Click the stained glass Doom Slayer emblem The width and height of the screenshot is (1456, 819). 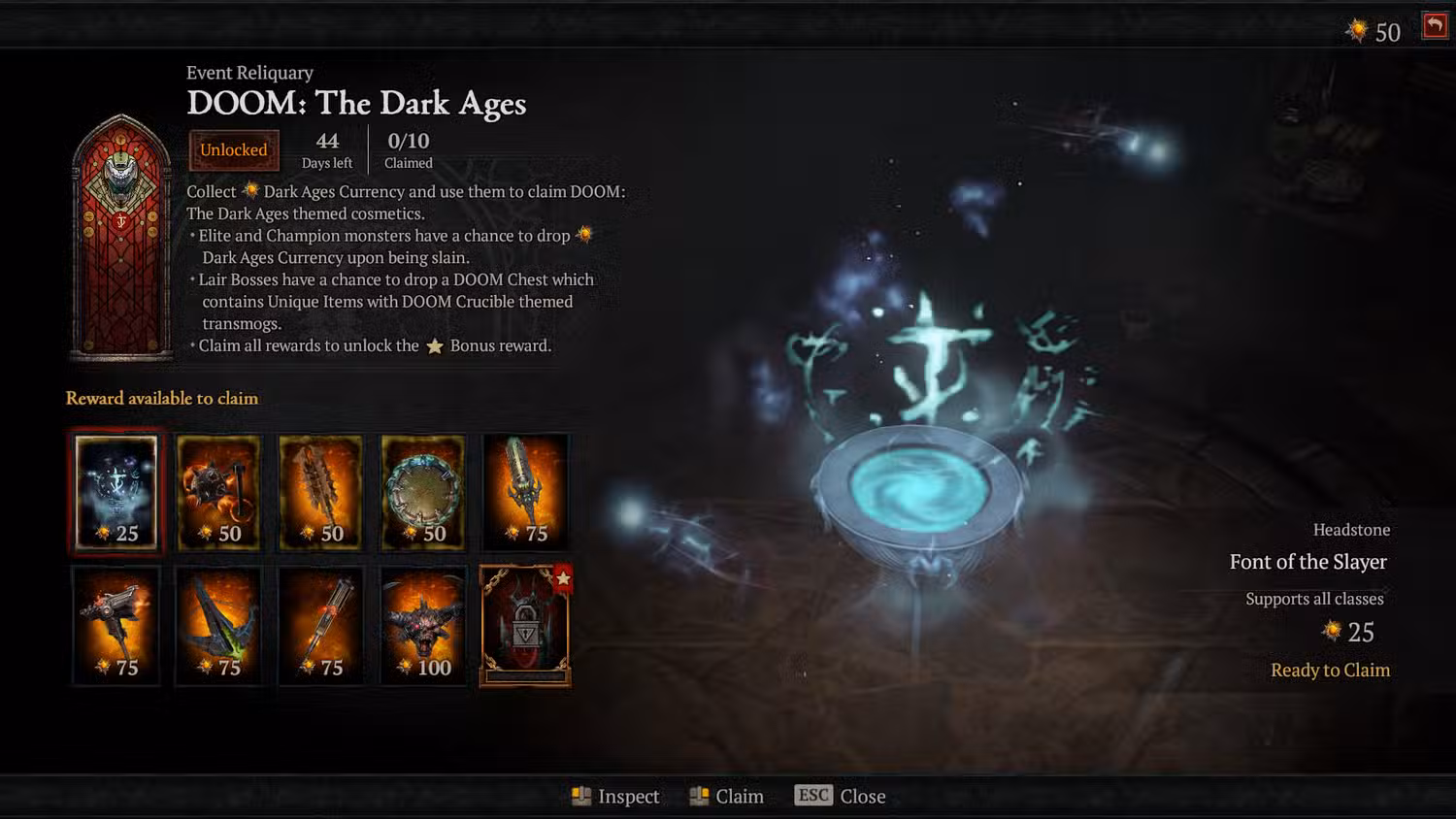pyautogui.click(x=121, y=238)
